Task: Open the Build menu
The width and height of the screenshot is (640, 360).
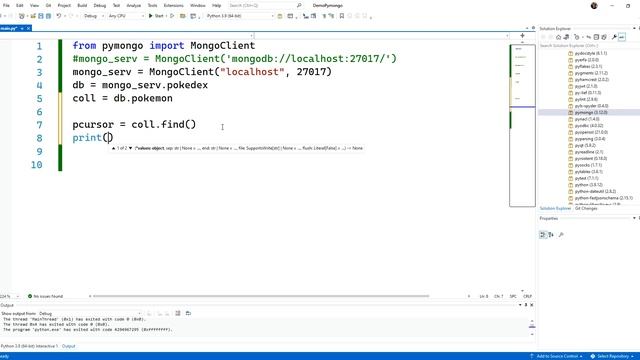Action: (82, 6)
